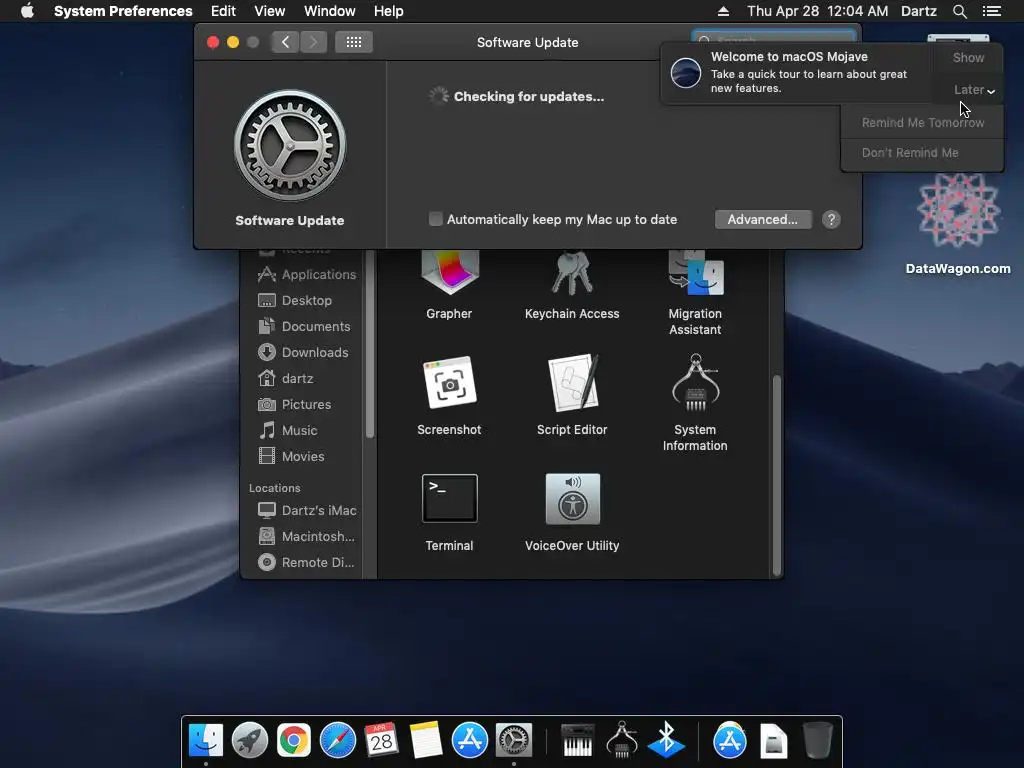Open the Help menu

[389, 11]
